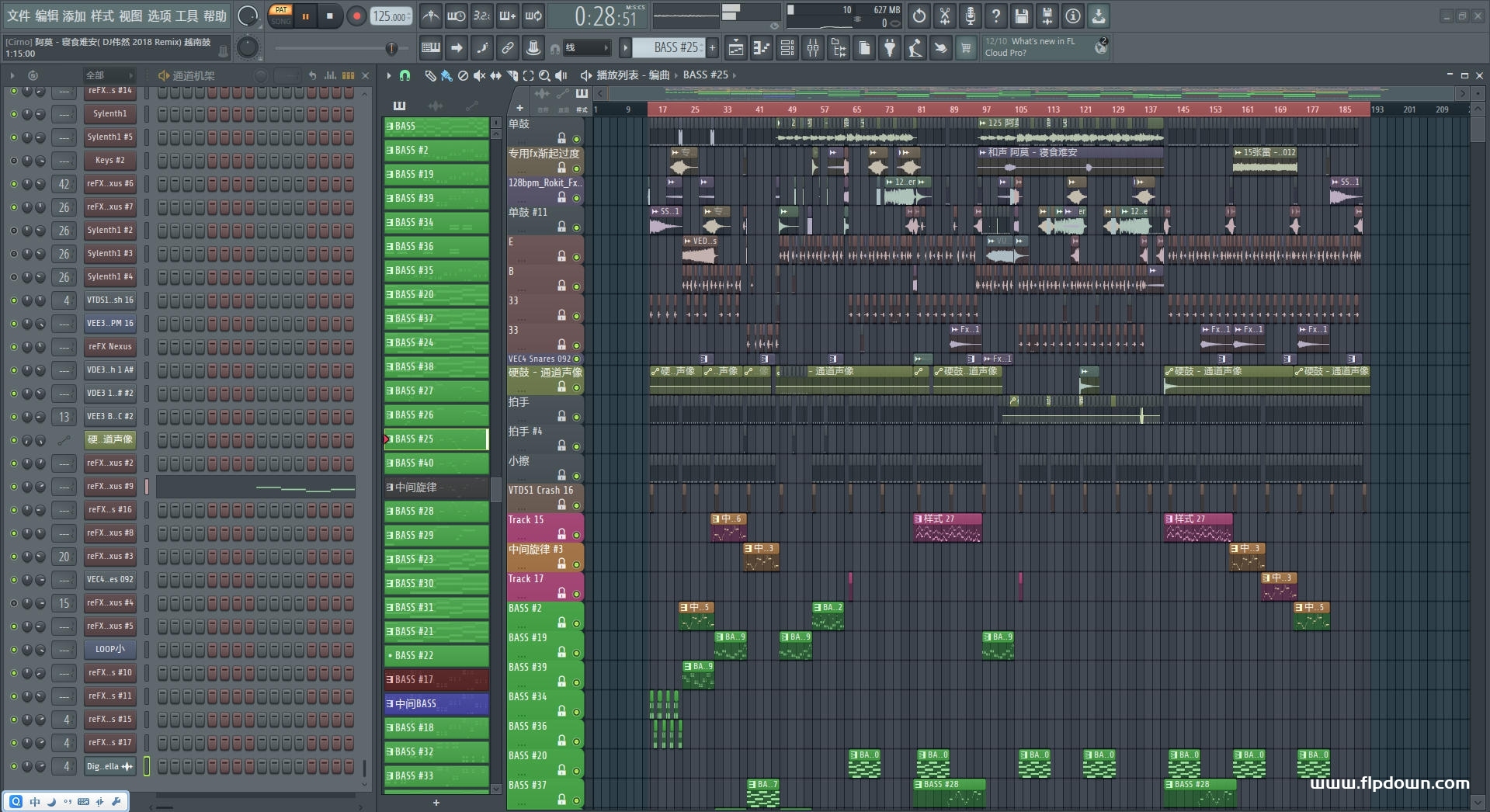Switch the PAT/SONG mode toggle
1490x812 pixels.
280,16
